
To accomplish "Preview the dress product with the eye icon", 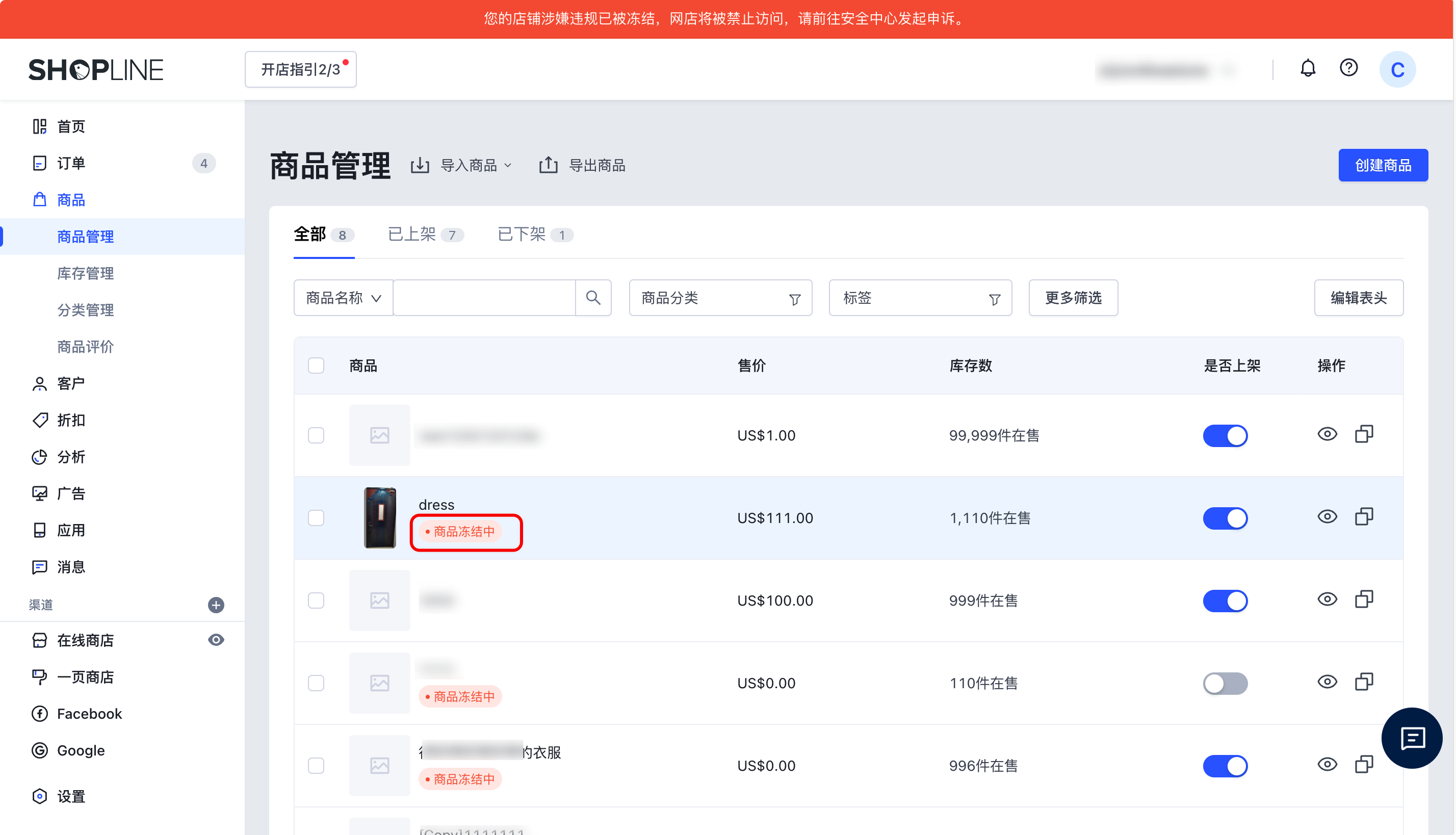I will coord(1327,517).
